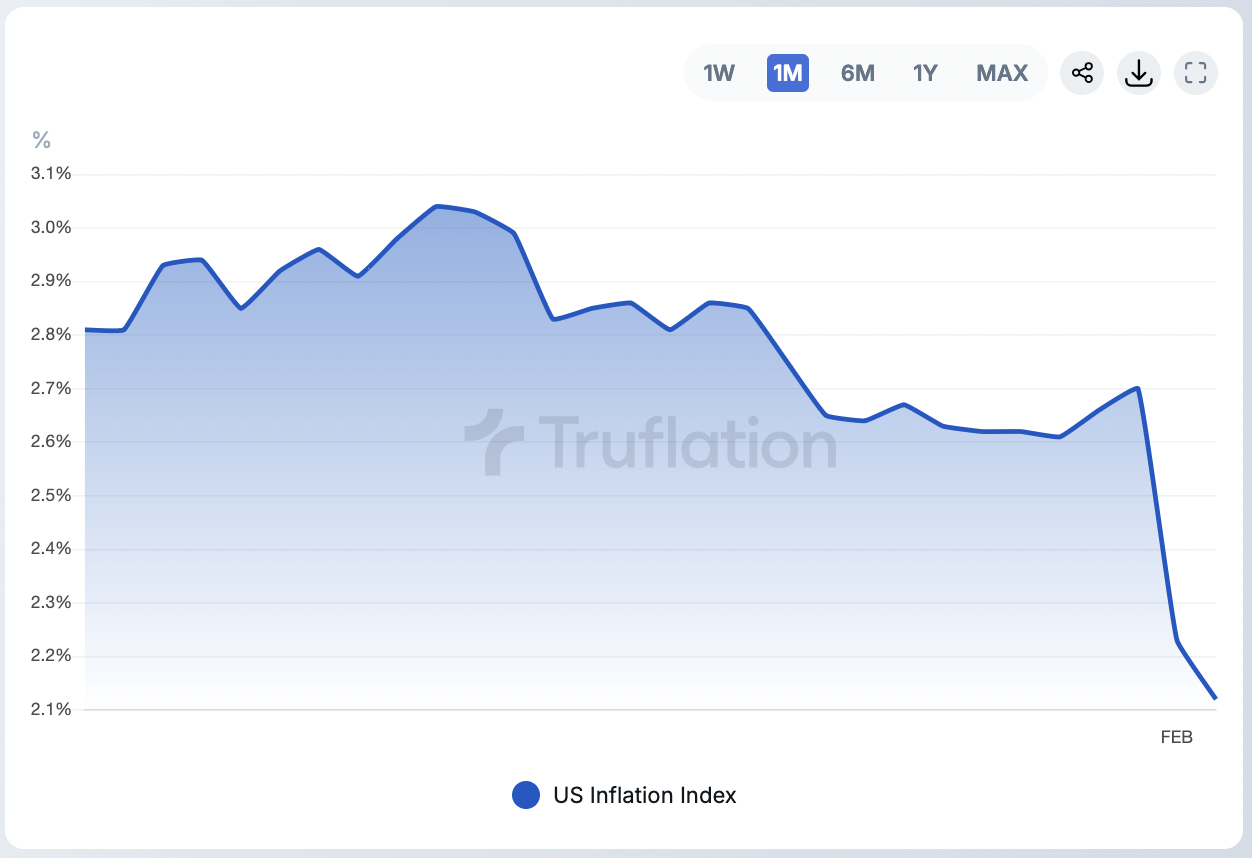Switch to the 1W time range
This screenshot has width=1252, height=858.
tap(719, 73)
